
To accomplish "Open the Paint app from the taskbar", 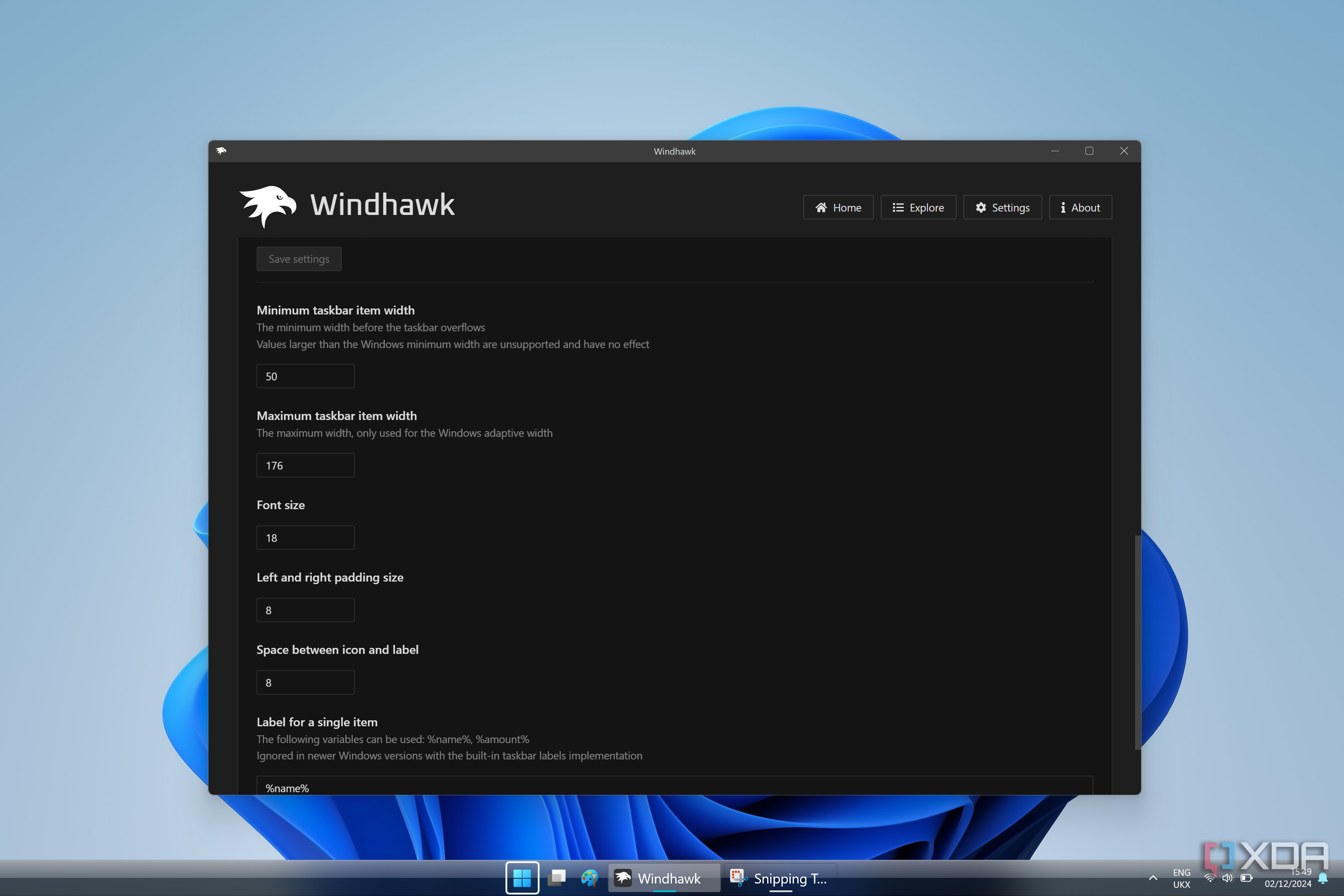I will click(x=589, y=878).
